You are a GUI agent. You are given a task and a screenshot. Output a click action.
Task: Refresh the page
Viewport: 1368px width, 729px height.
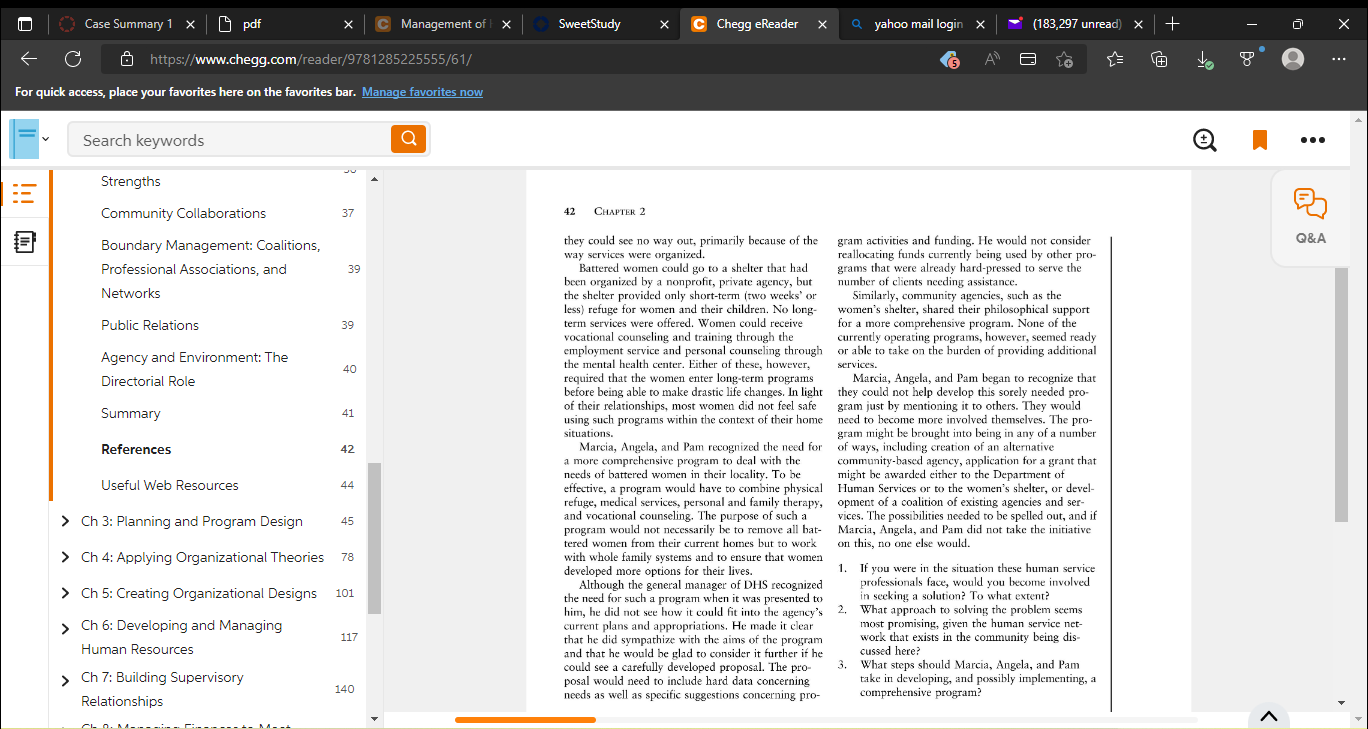(x=73, y=59)
